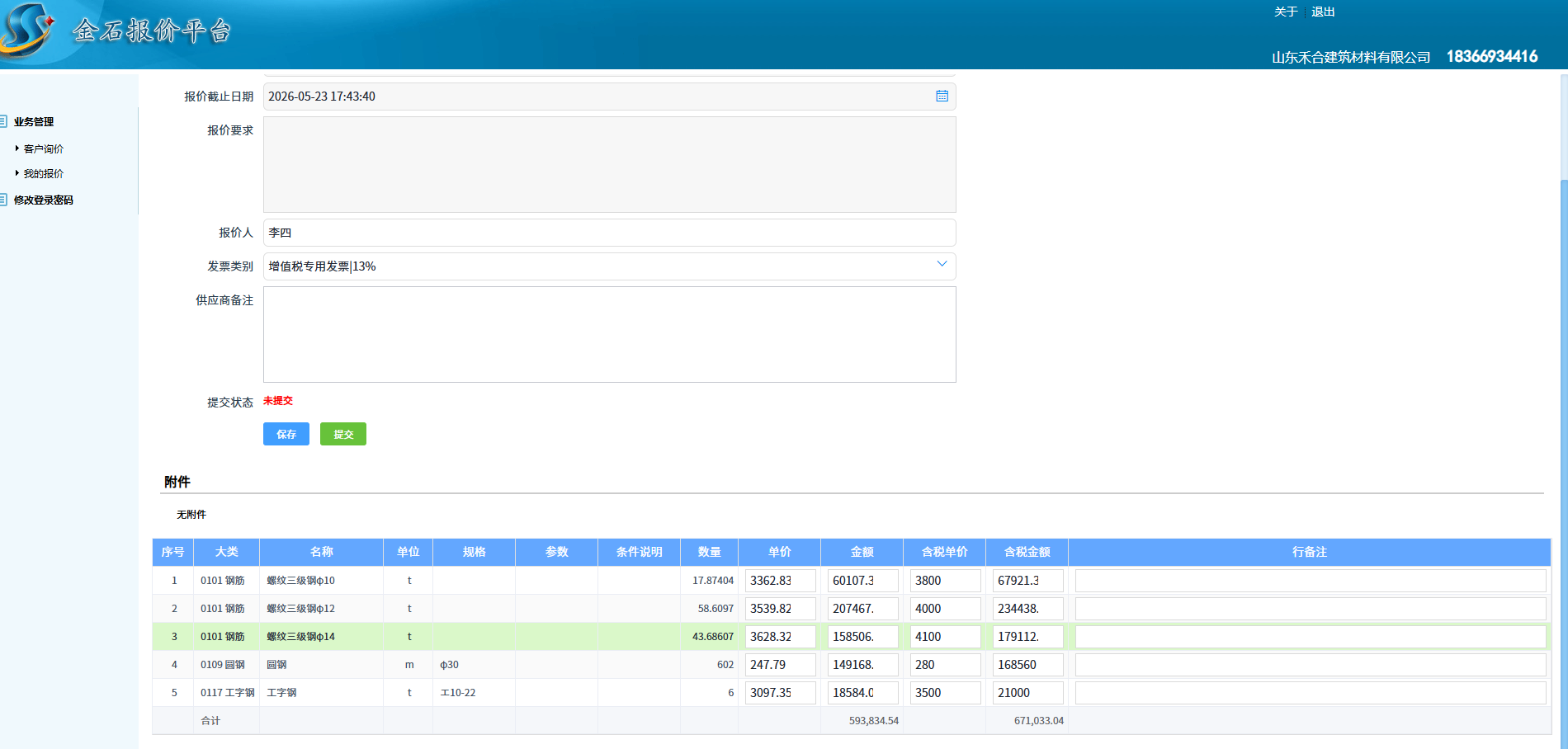1568x749 pixels.
Task: Open the calendar picker for 报价截止日期
Action: coord(942,97)
